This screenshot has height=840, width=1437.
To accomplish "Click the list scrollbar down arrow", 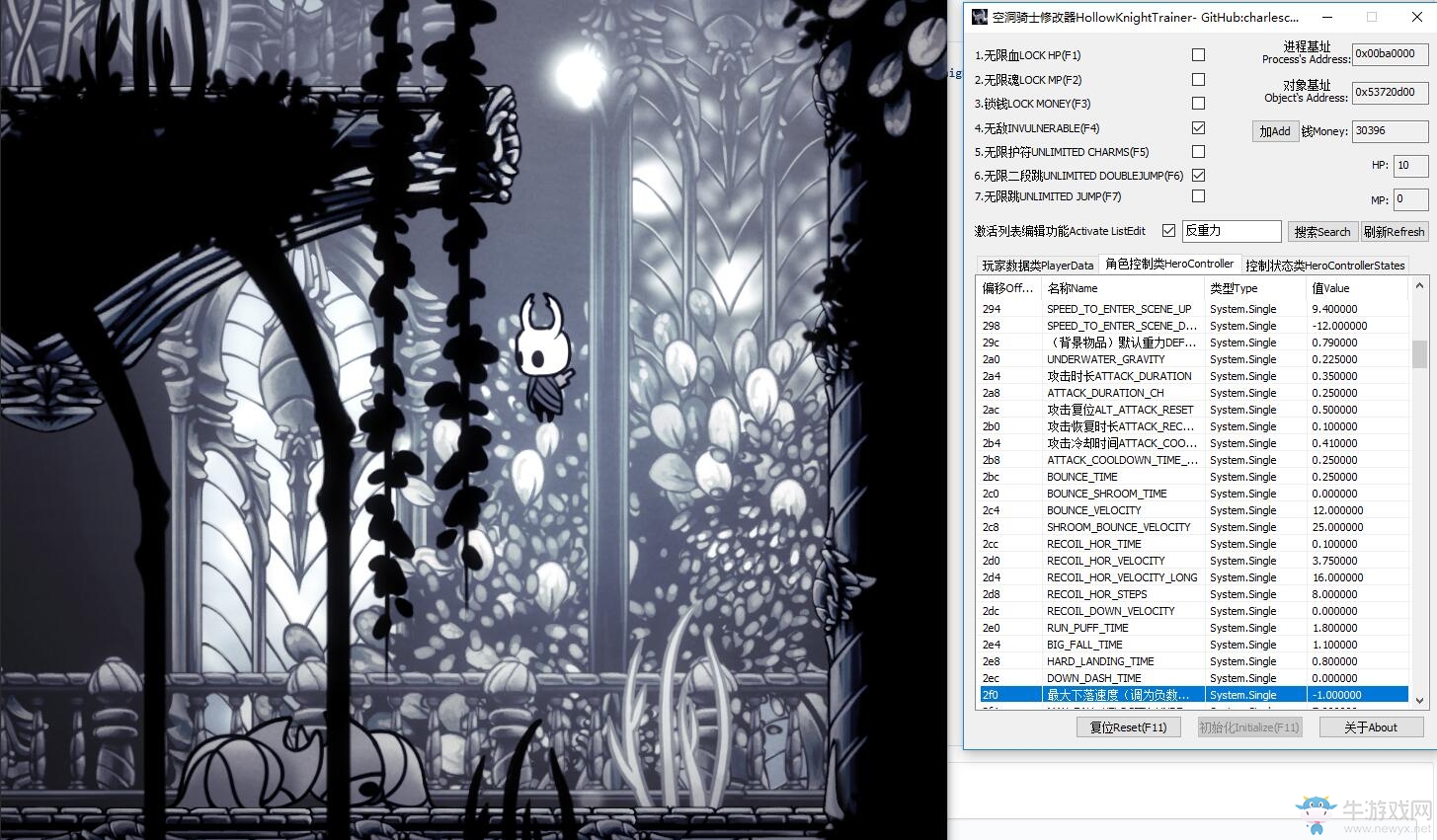I will coord(1419,701).
